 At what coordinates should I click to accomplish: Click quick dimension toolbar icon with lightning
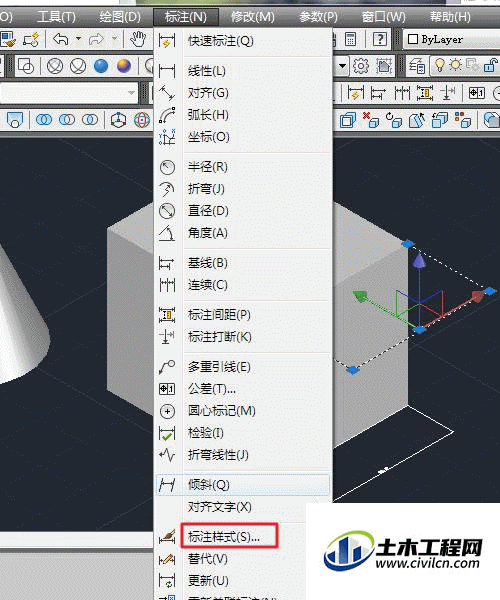pyautogui.click(x=356, y=93)
